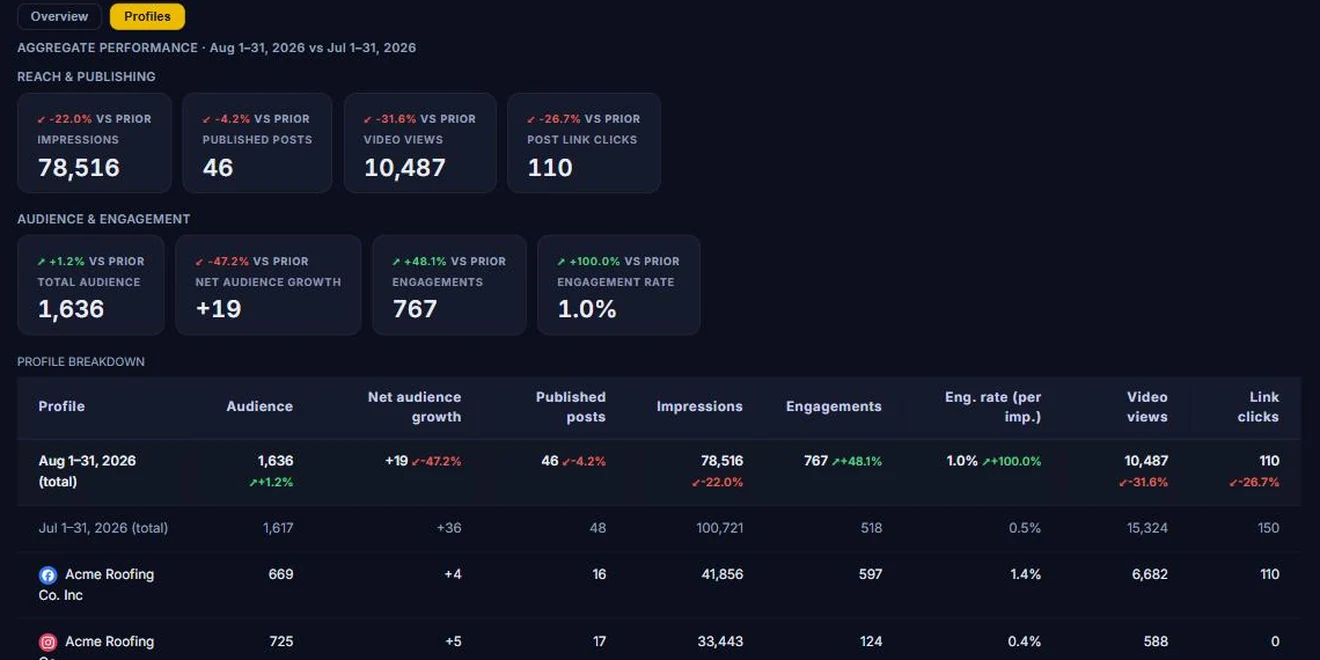Click the Aug 1–31, 2026 (total) row label

[87, 471]
